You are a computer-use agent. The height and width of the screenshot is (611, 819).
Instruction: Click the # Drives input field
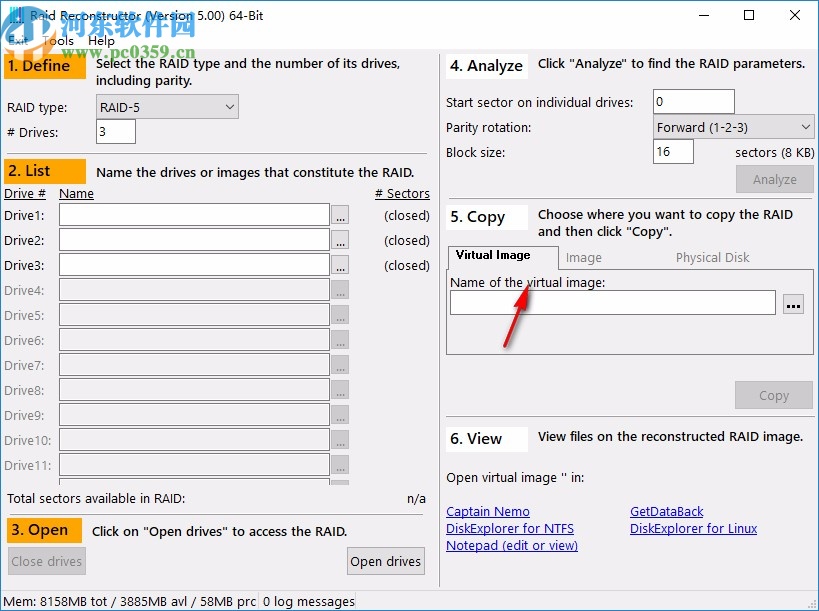[116, 132]
